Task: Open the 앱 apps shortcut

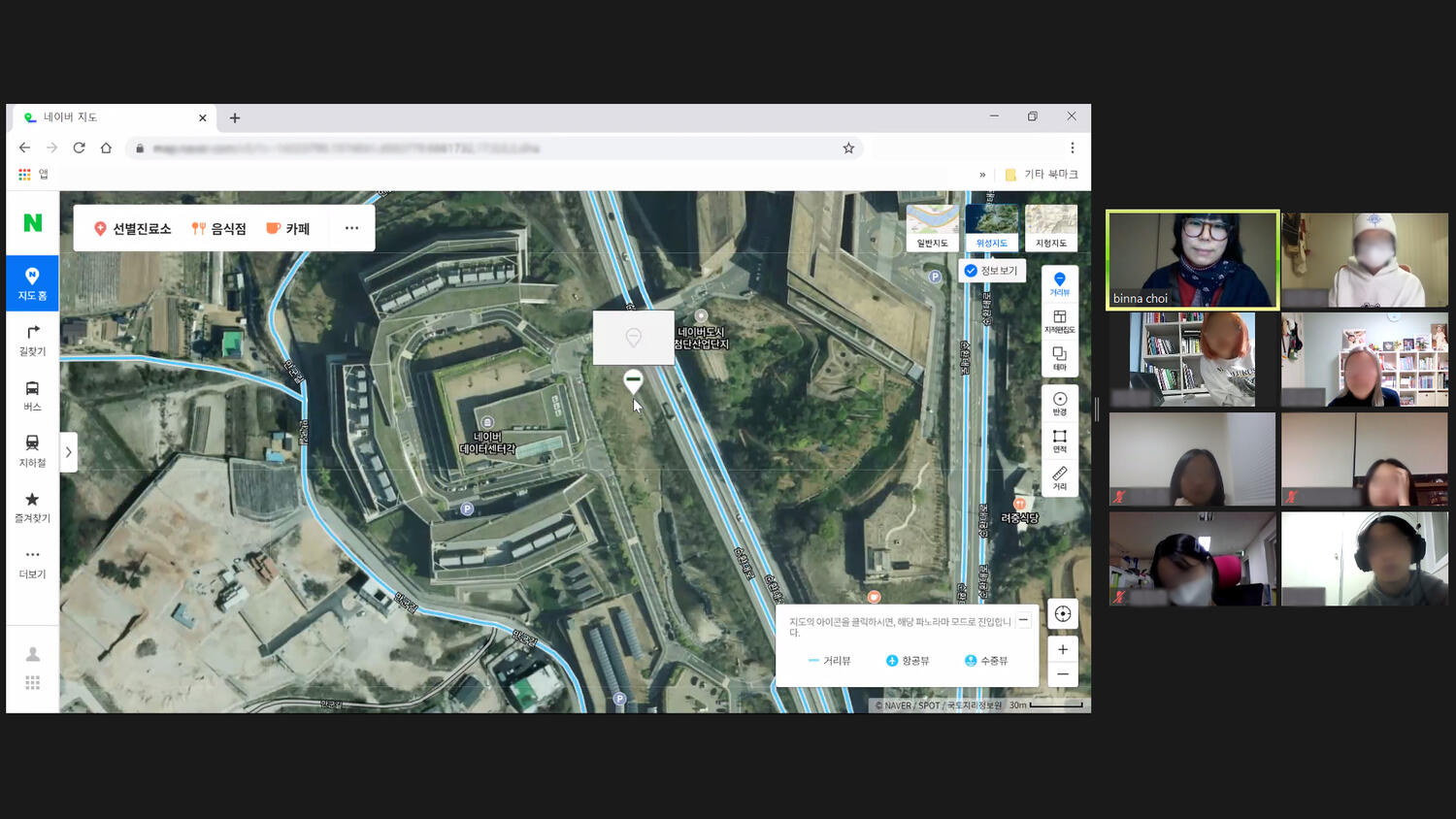Action: coord(33,175)
